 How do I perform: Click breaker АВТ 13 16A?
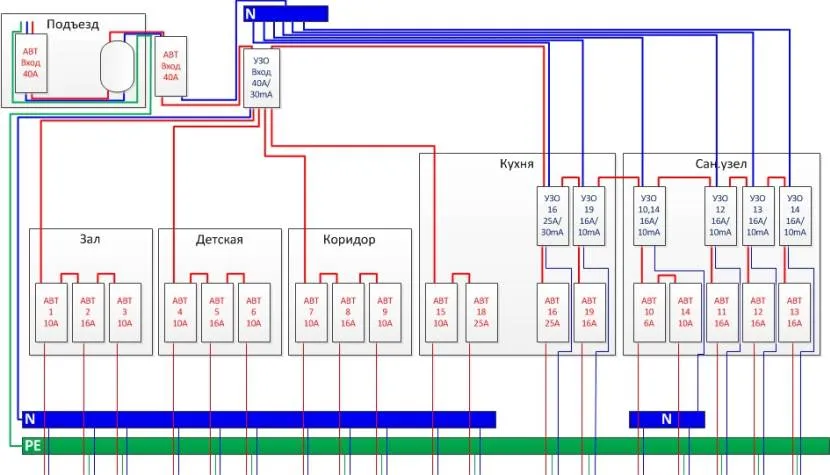tap(794, 313)
